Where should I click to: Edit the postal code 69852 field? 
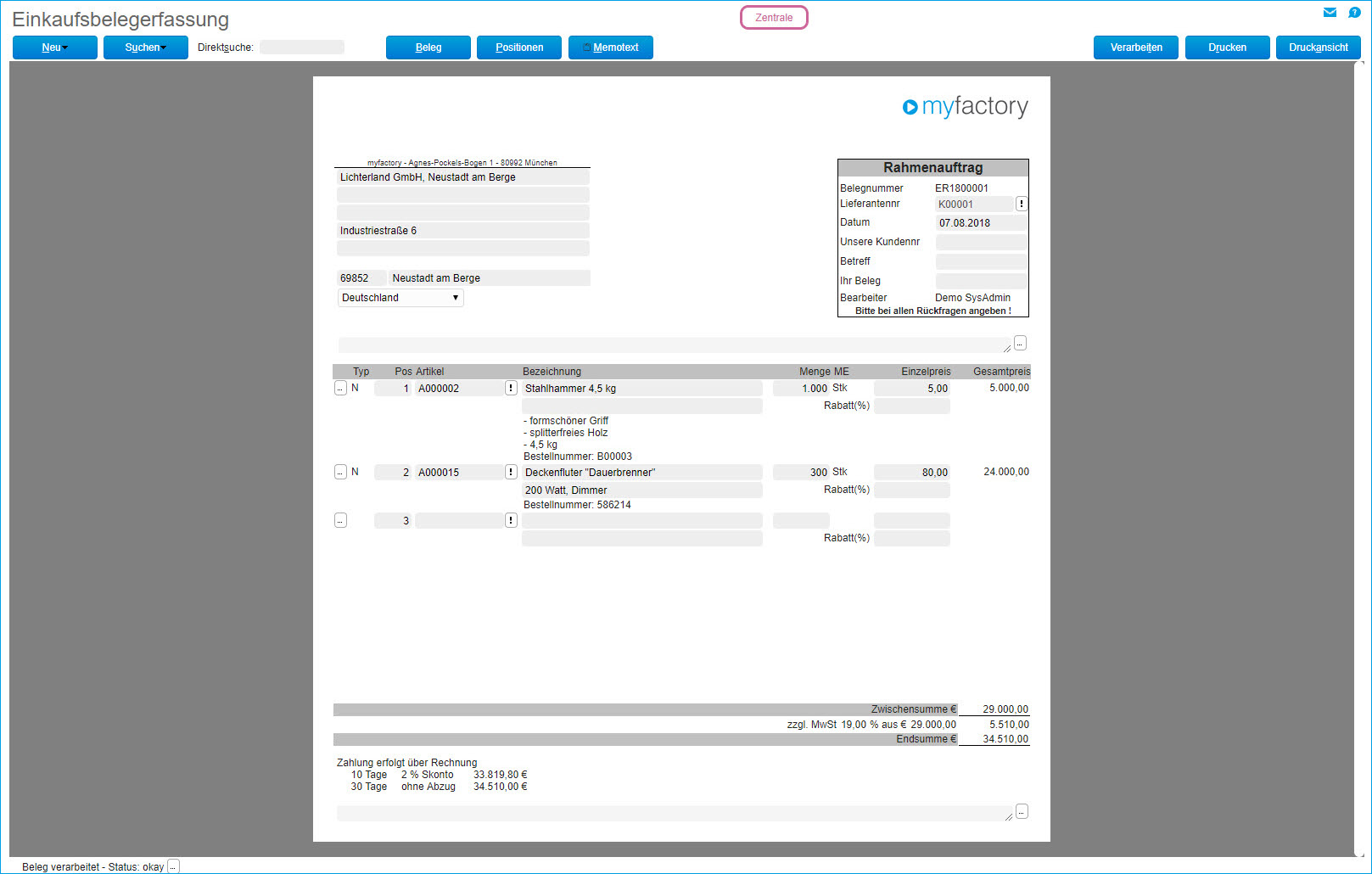[361, 278]
